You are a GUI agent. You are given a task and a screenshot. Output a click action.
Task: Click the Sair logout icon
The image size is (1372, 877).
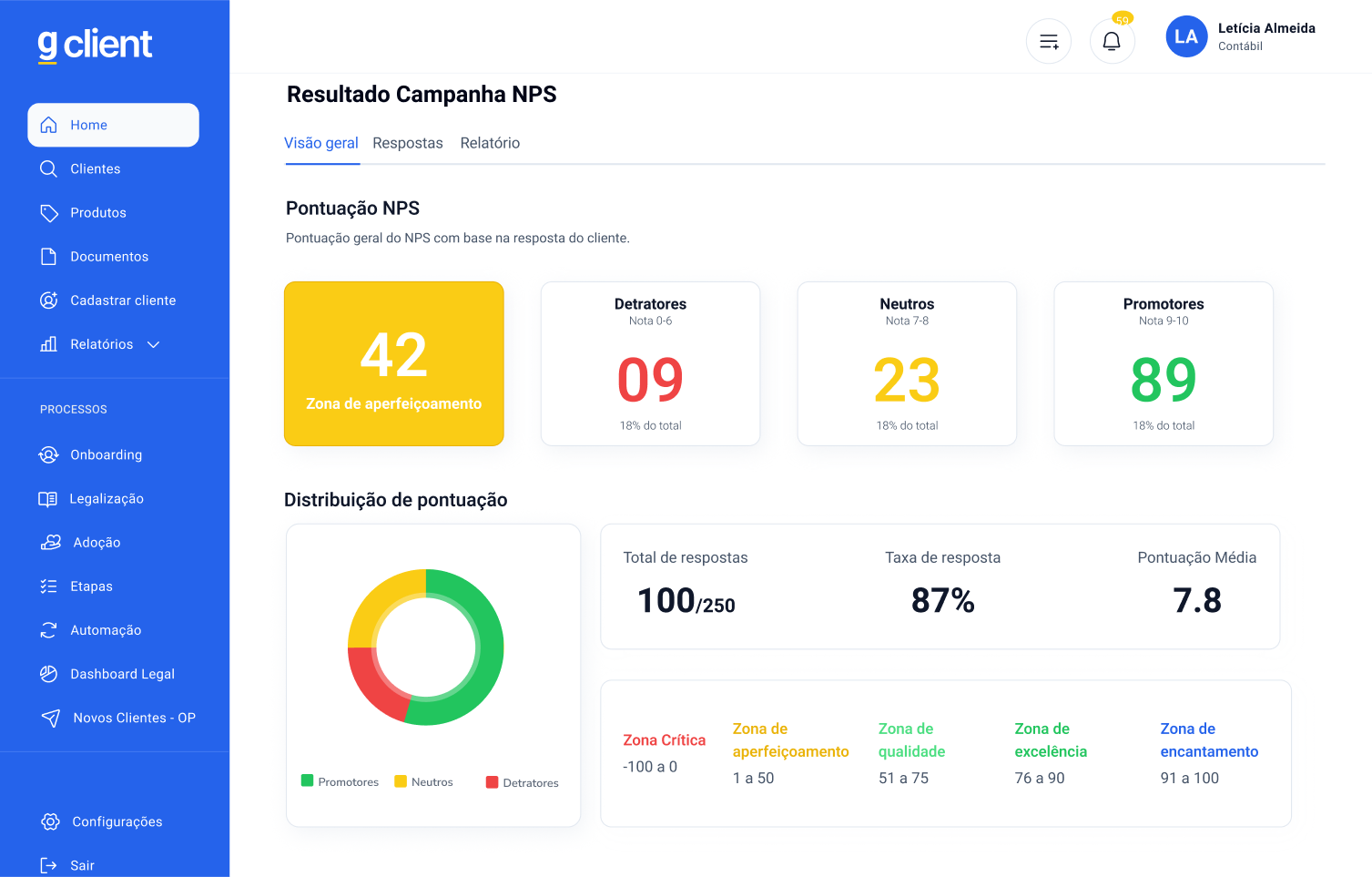[x=49, y=865]
